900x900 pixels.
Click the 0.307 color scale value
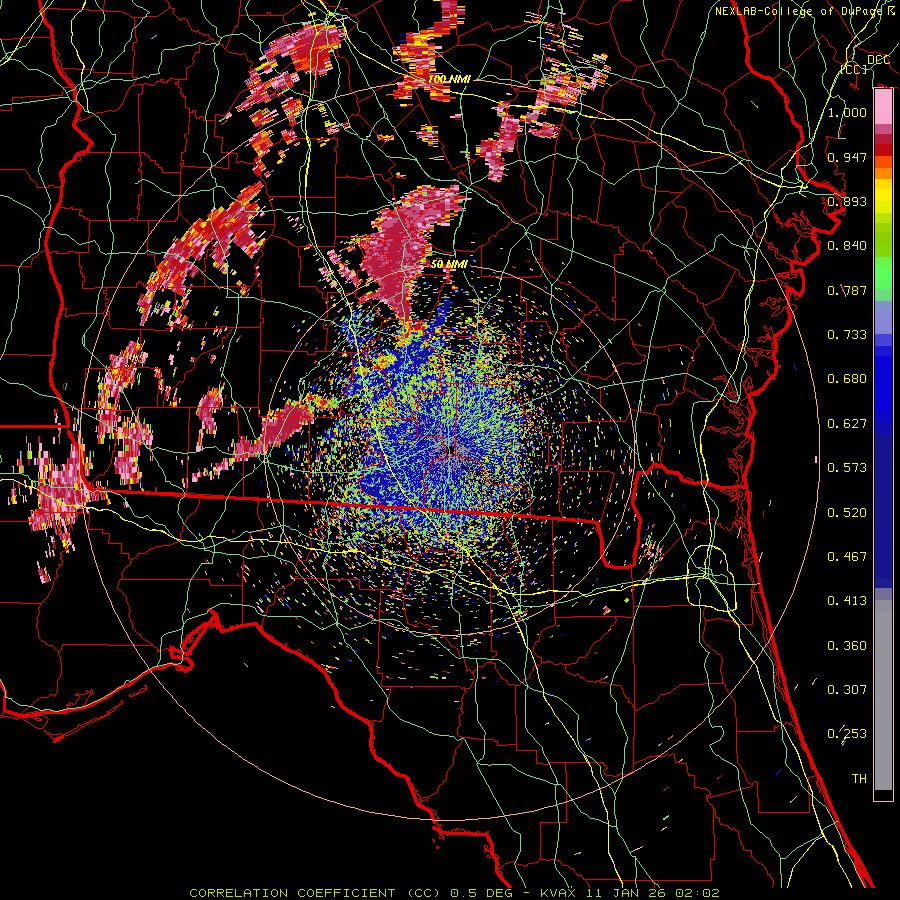[x=847, y=690]
